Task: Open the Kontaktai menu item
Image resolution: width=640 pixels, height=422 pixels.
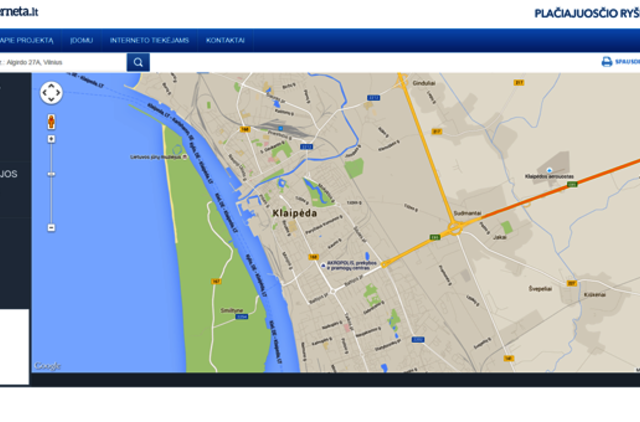Action: click(x=224, y=41)
